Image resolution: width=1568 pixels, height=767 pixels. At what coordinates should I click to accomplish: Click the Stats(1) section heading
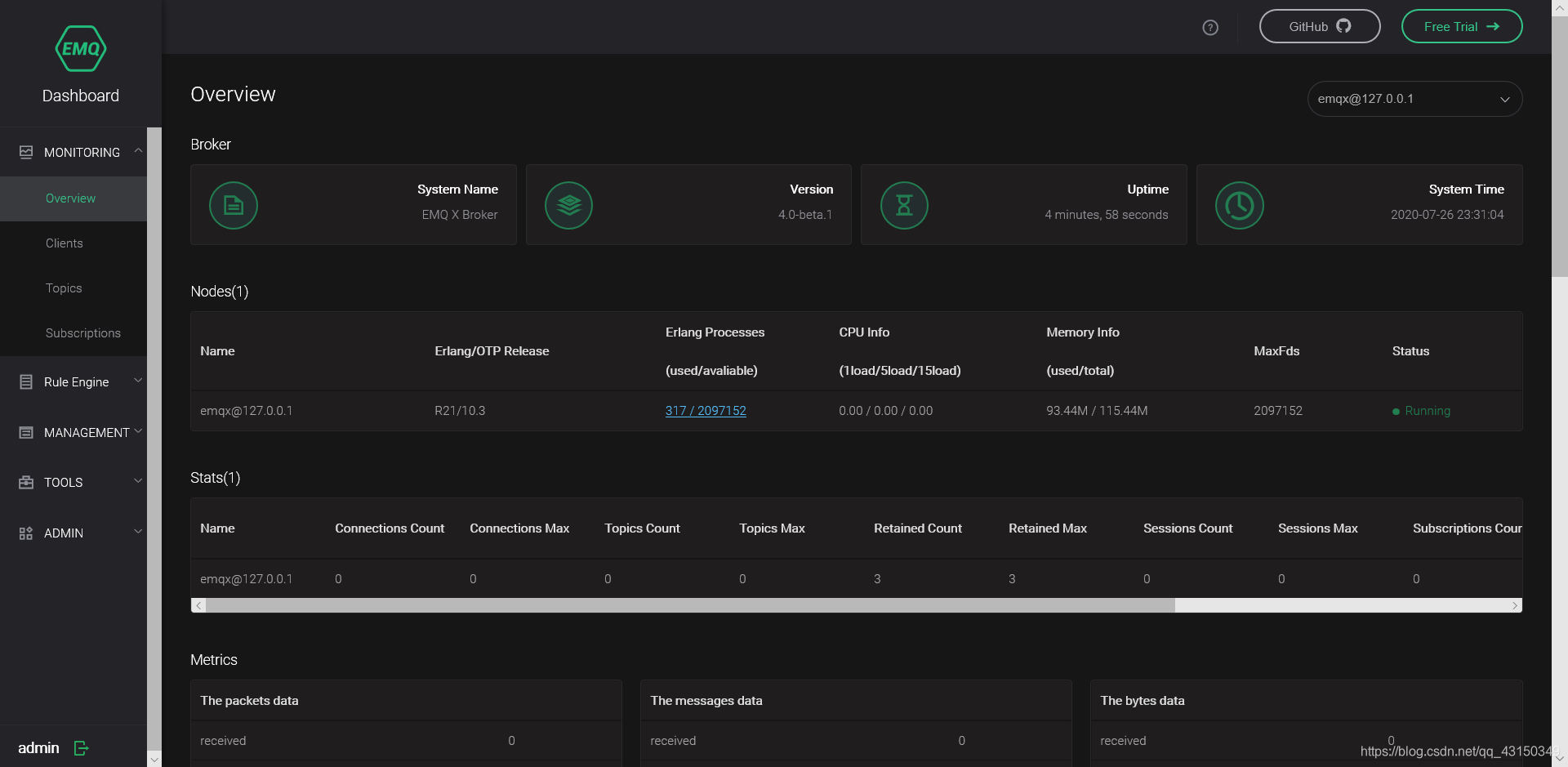[x=216, y=478]
